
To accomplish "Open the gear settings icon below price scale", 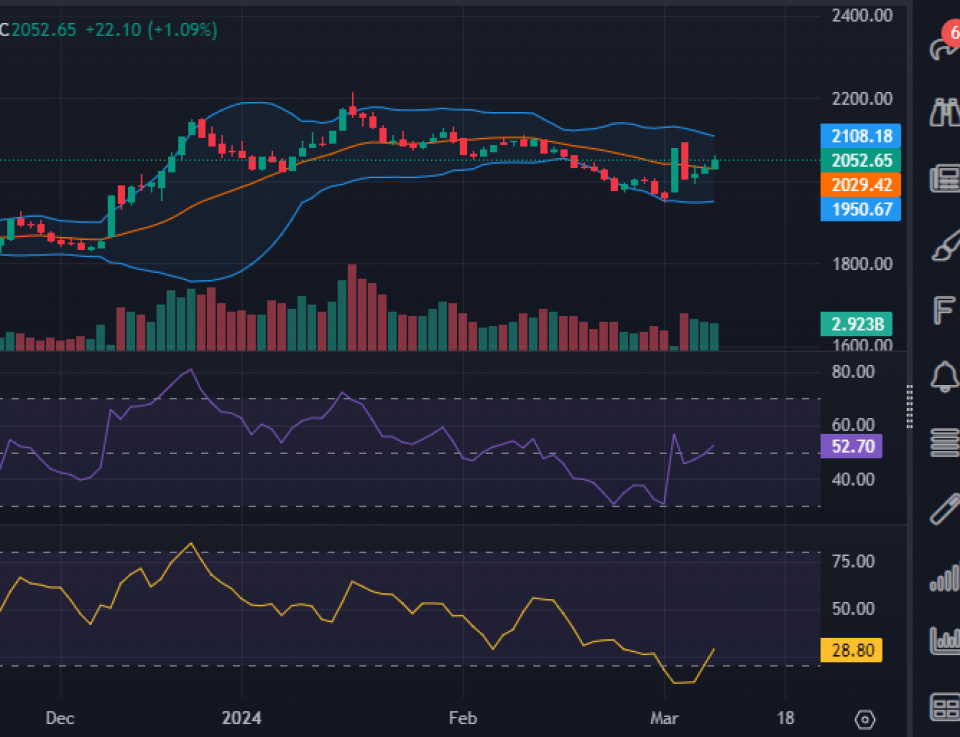I will tap(866, 719).
